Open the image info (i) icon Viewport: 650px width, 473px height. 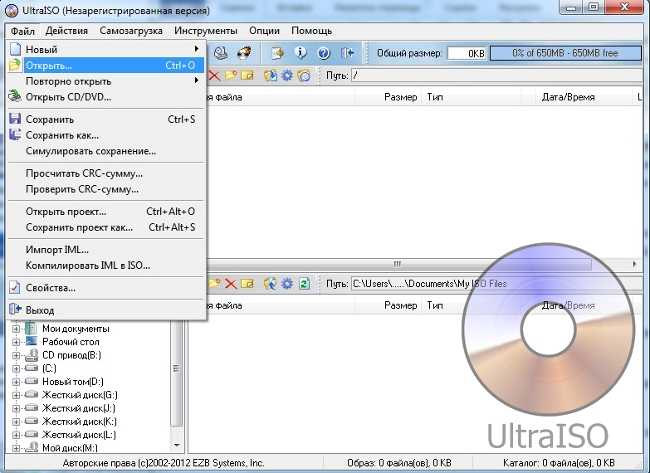point(301,53)
